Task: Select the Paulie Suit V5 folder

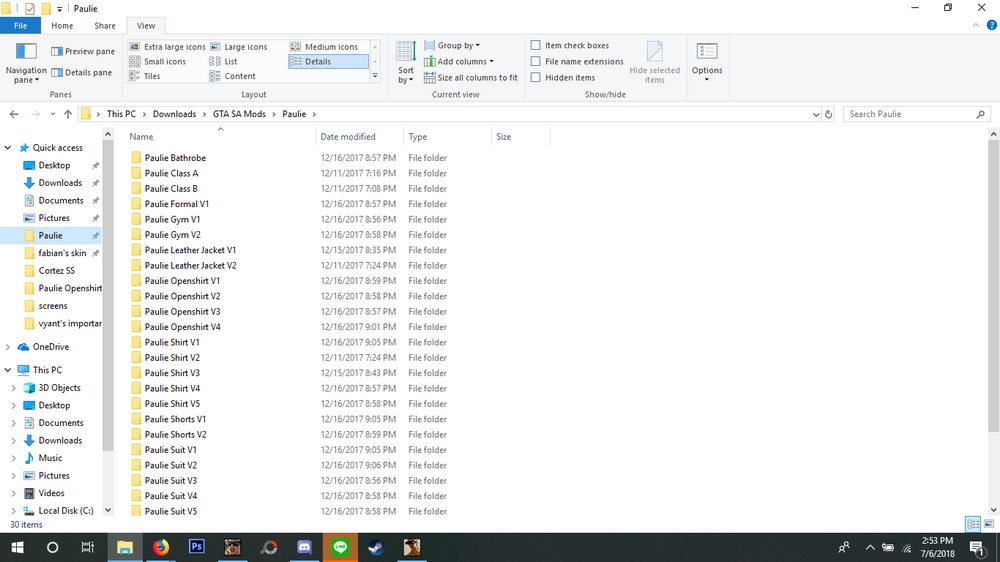Action: (170, 512)
